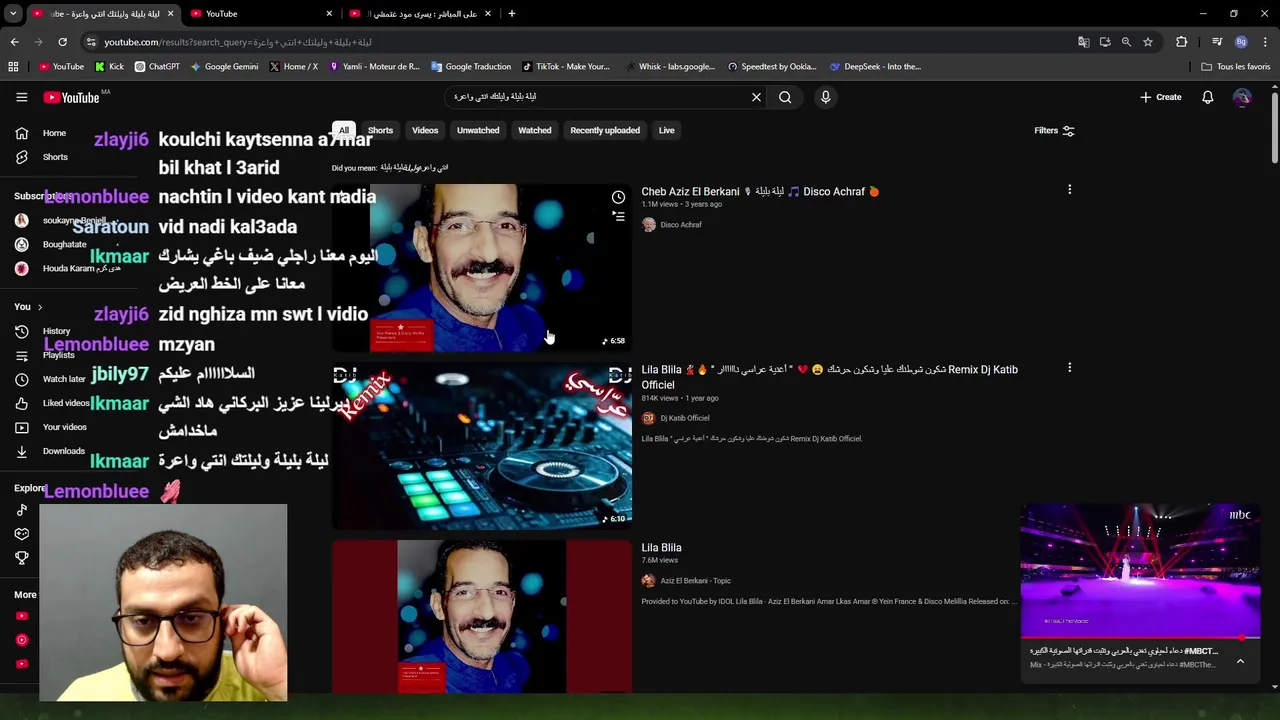Viewport: 1280px width, 720px height.
Task: Select the Videos filter chip
Action: (425, 131)
